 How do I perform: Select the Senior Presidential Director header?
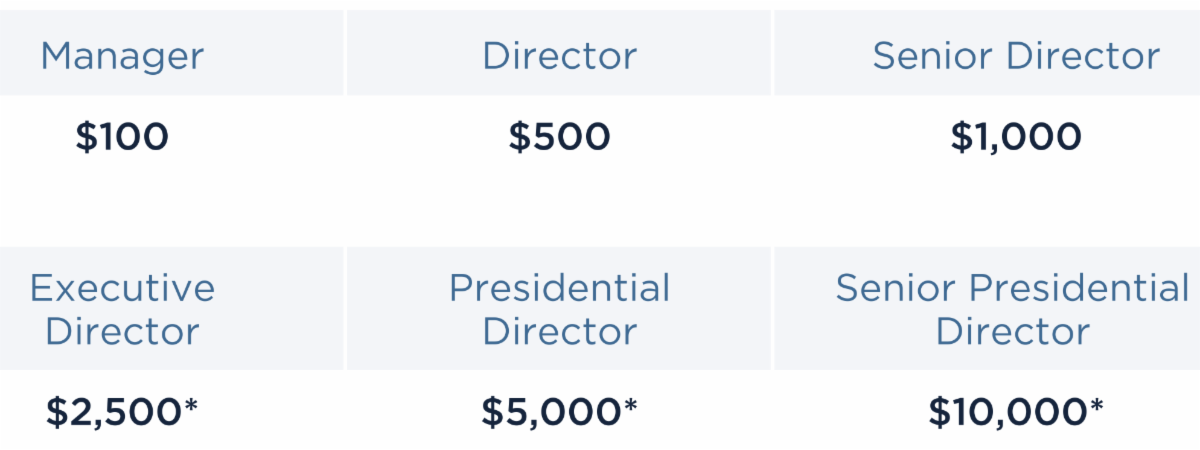pos(1012,310)
